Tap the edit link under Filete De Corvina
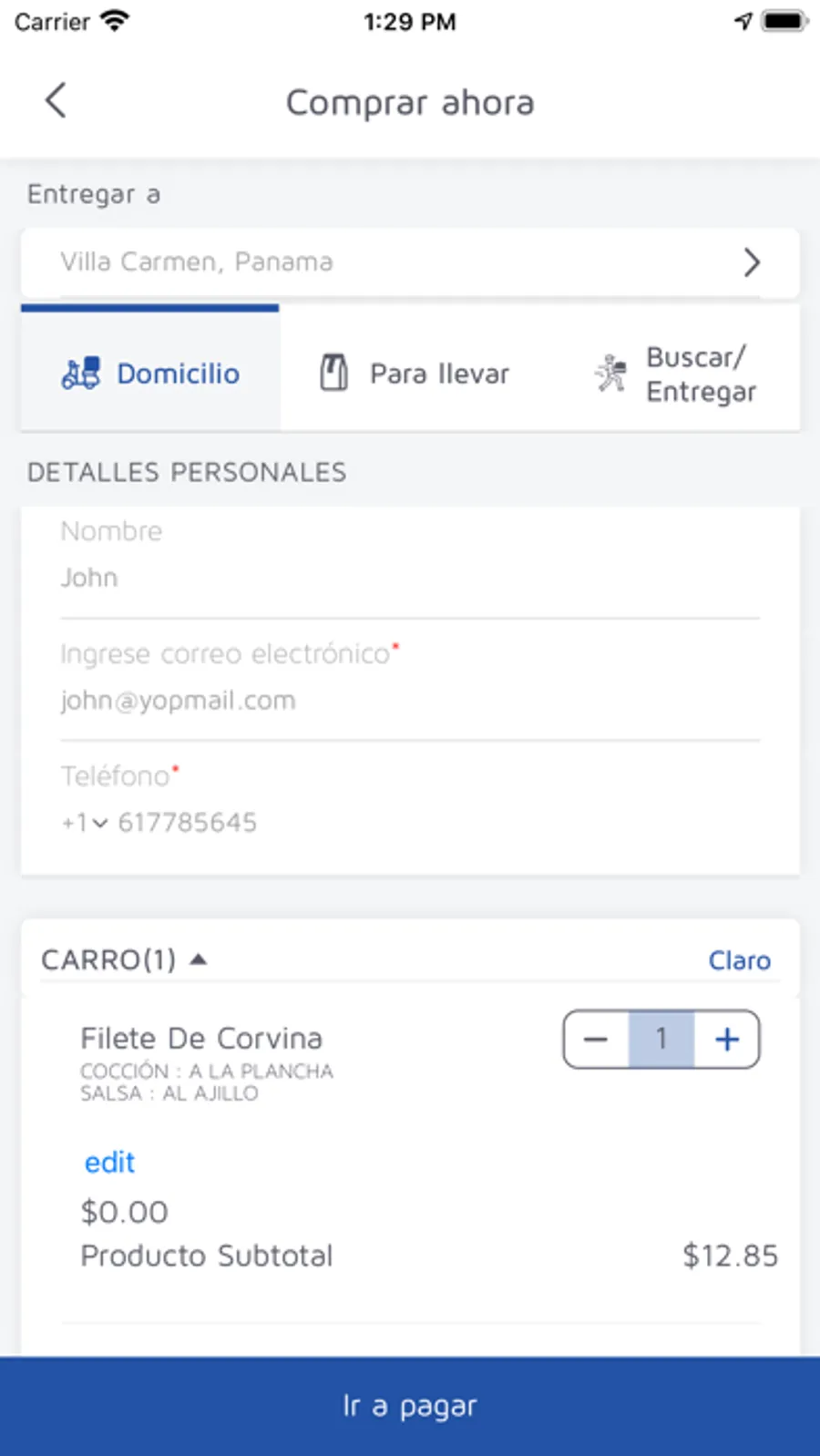 click(109, 1163)
